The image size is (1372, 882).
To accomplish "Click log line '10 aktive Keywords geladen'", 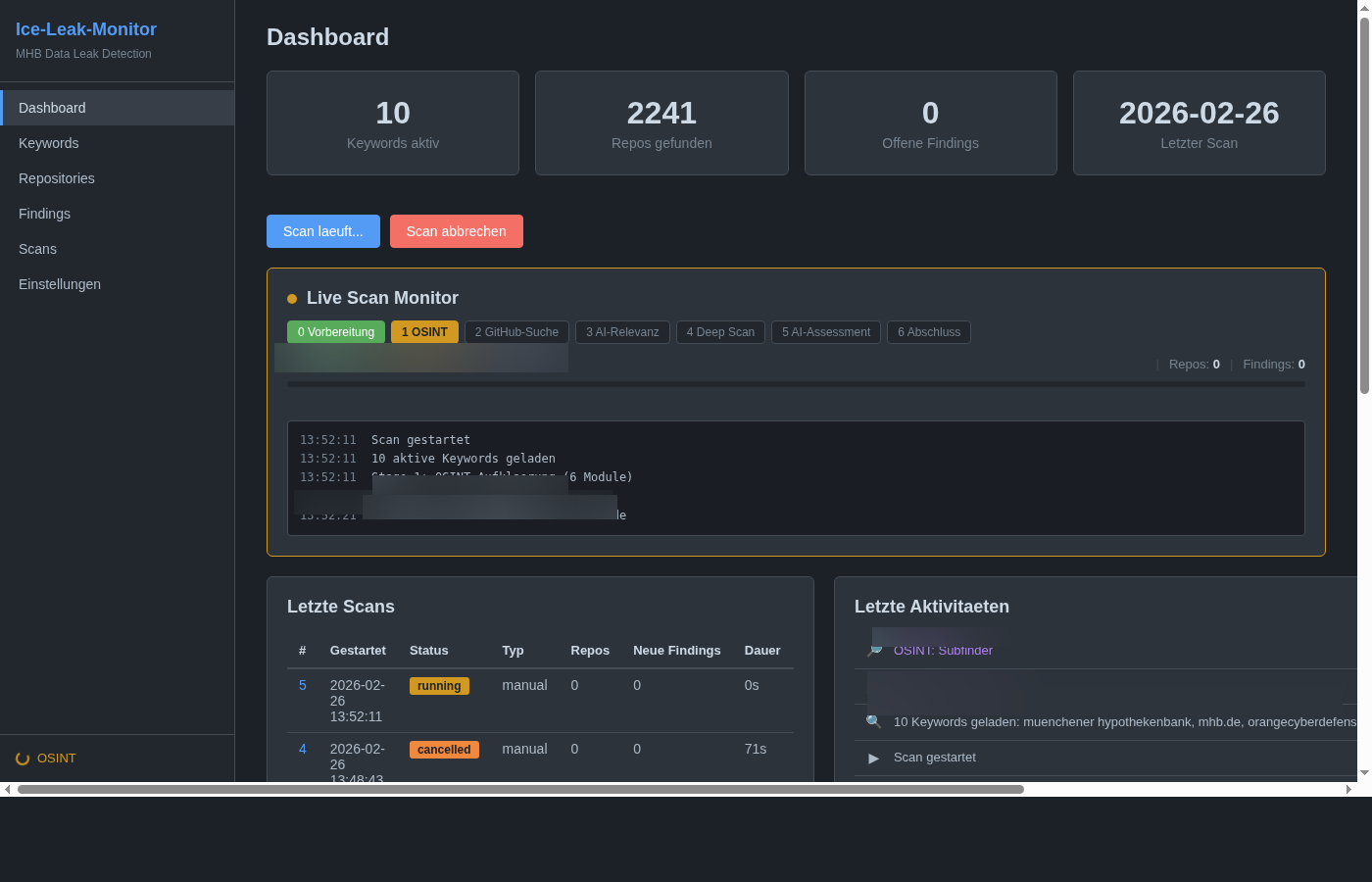I will [x=464, y=459].
